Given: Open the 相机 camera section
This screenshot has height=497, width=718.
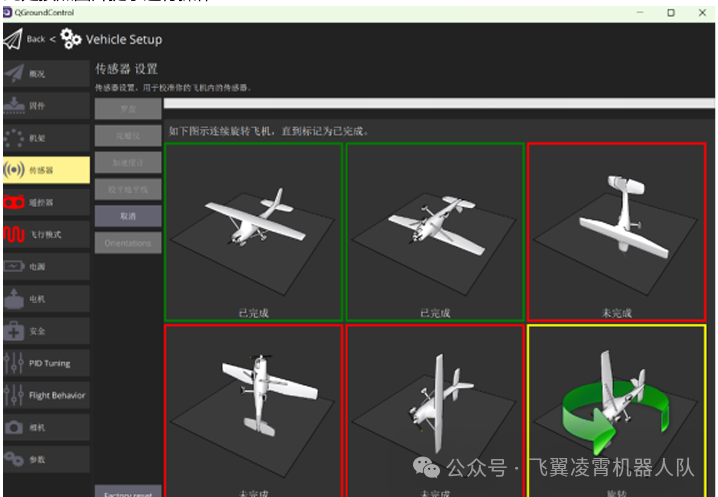Looking at the screenshot, I should click(x=45, y=428).
